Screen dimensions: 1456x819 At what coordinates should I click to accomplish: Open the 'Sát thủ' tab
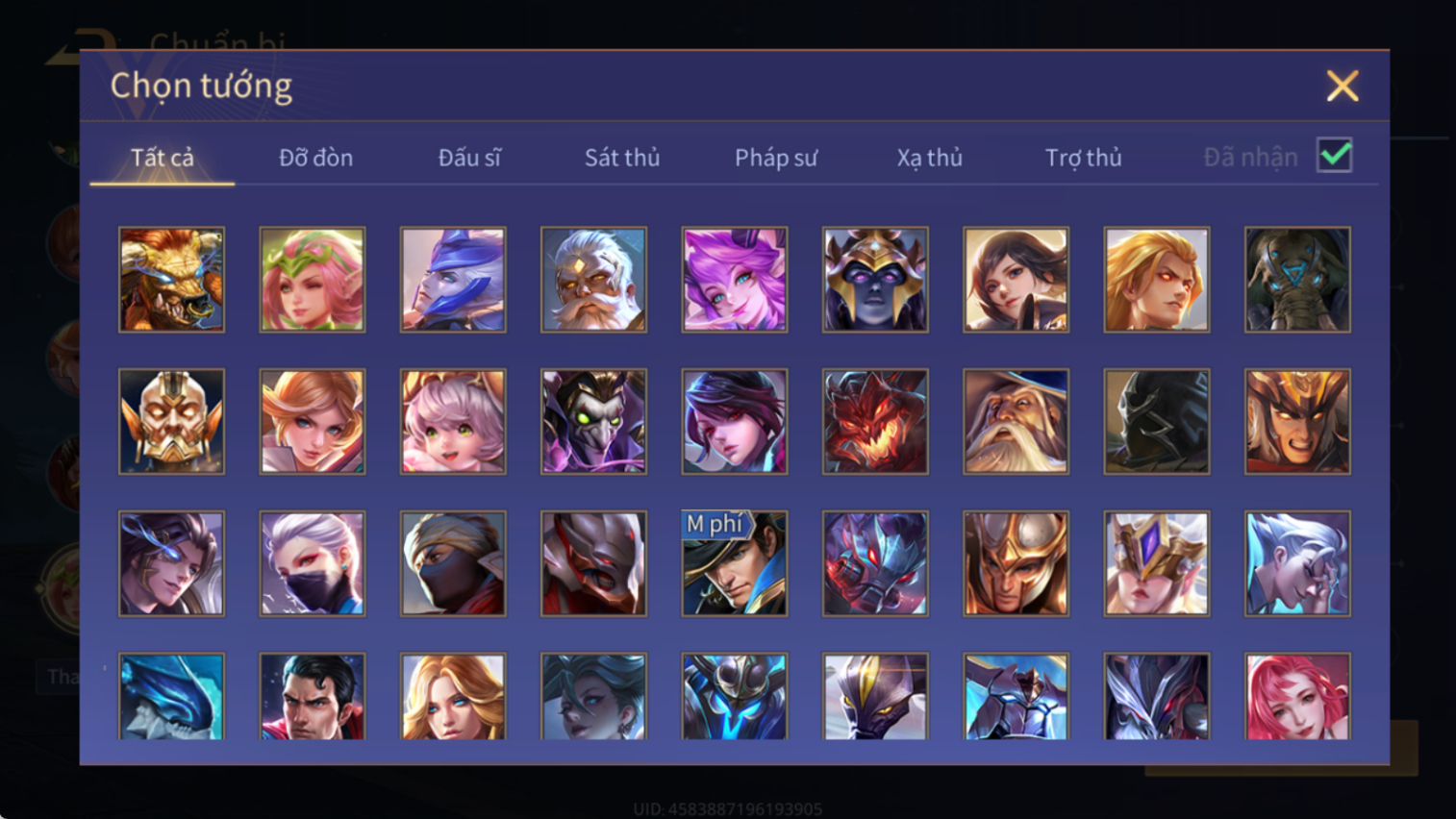[622, 158]
